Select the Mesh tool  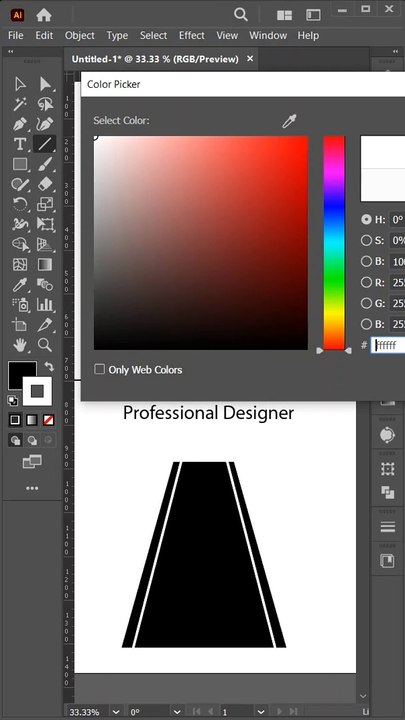click(x=20, y=264)
